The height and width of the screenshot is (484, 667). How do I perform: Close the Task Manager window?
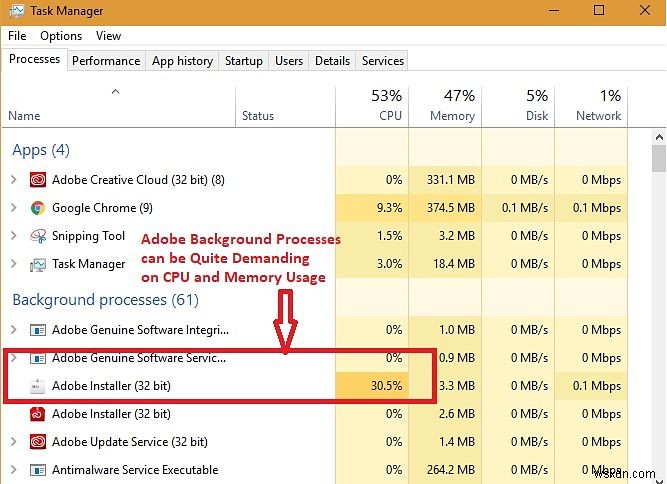coord(644,11)
